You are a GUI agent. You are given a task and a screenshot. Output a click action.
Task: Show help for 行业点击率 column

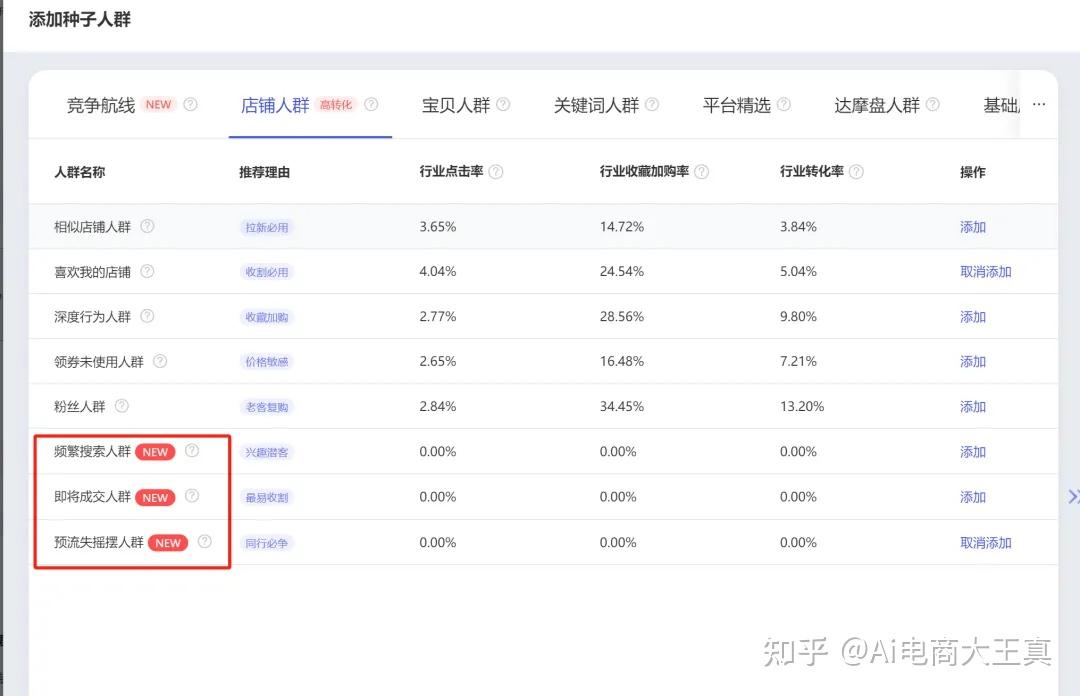point(496,172)
